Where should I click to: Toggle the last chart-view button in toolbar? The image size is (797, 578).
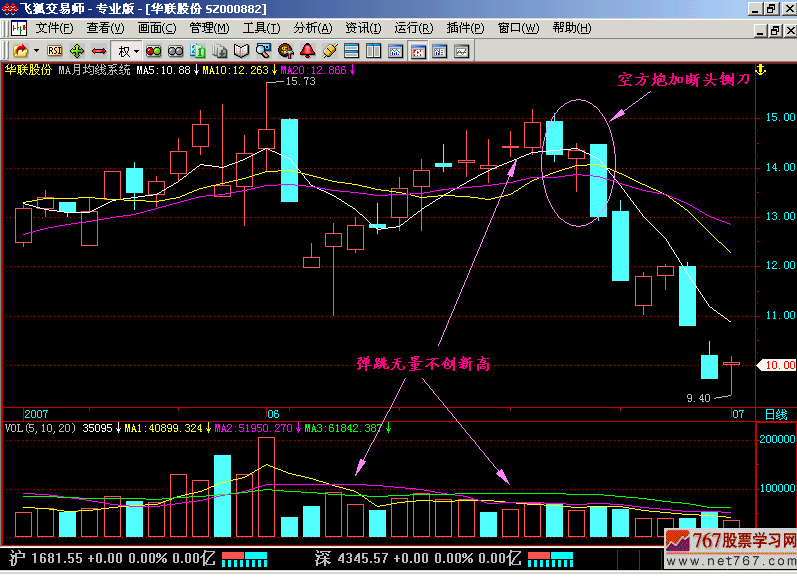pyautogui.click(x=462, y=50)
